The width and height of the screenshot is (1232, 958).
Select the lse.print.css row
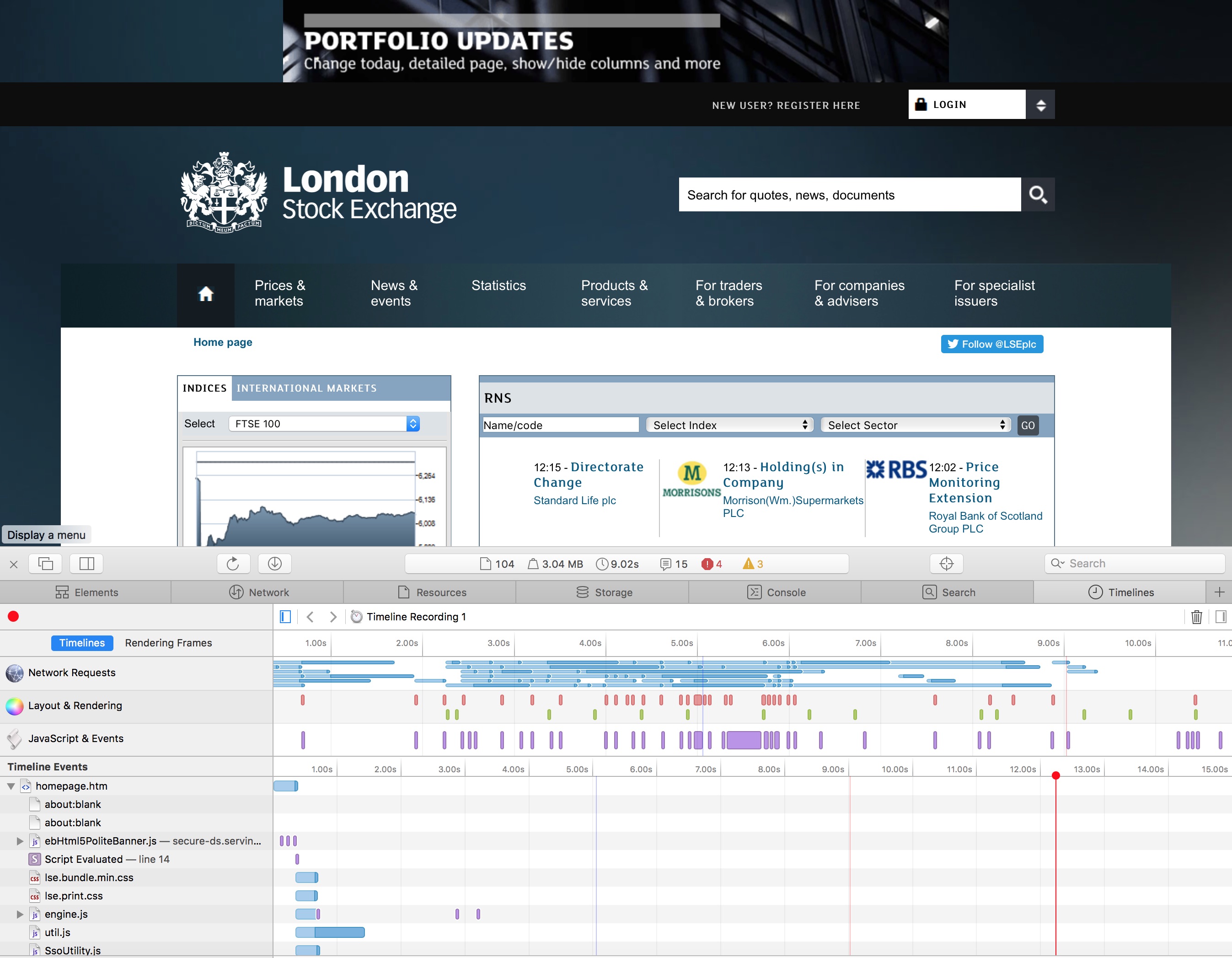(137, 896)
